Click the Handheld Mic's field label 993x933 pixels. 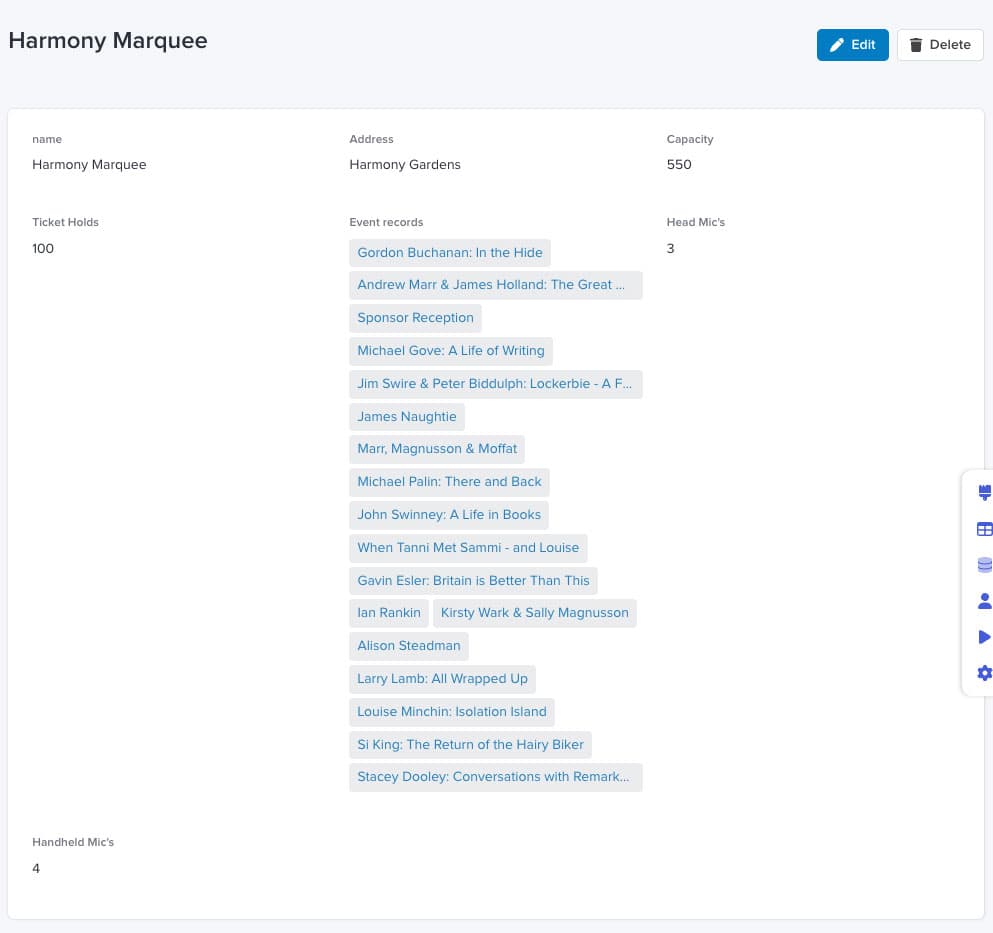[x=73, y=842]
